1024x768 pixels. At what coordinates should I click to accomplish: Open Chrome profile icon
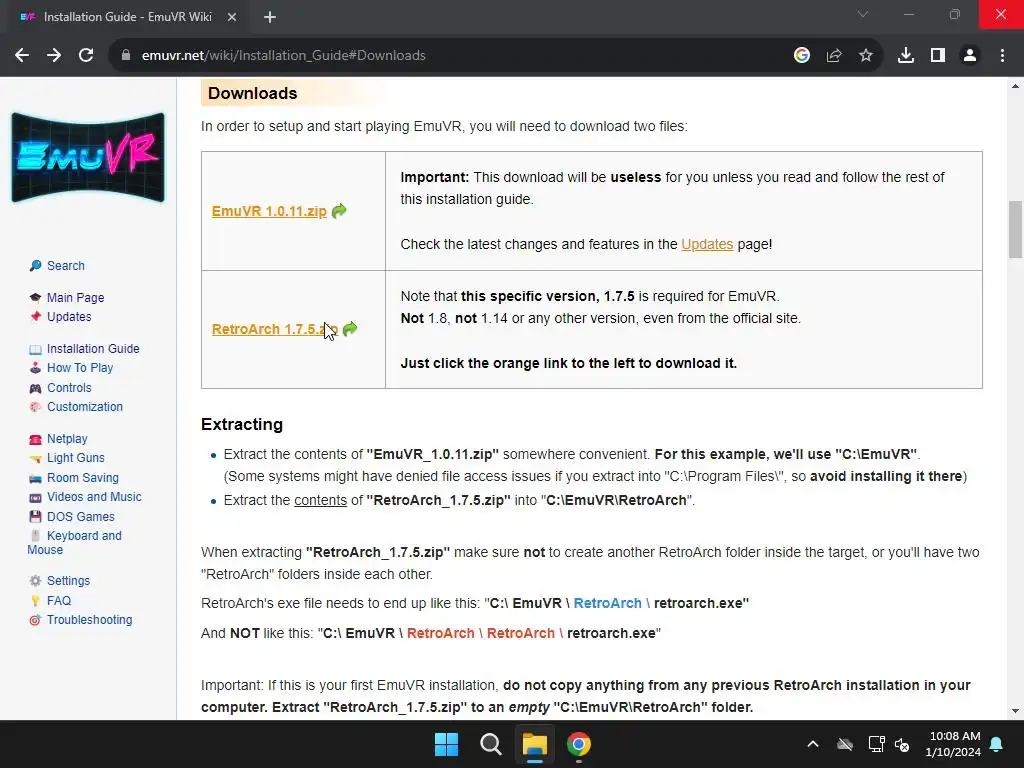click(970, 56)
